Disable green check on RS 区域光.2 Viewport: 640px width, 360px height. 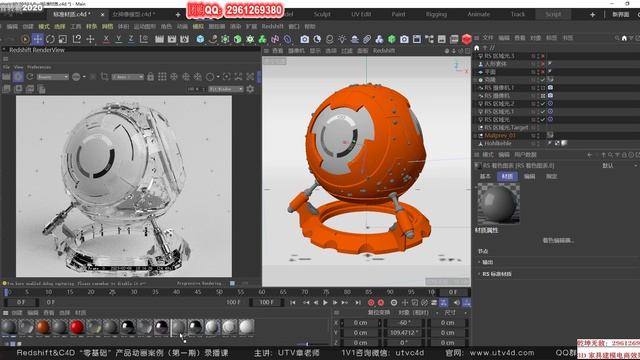pos(543,104)
